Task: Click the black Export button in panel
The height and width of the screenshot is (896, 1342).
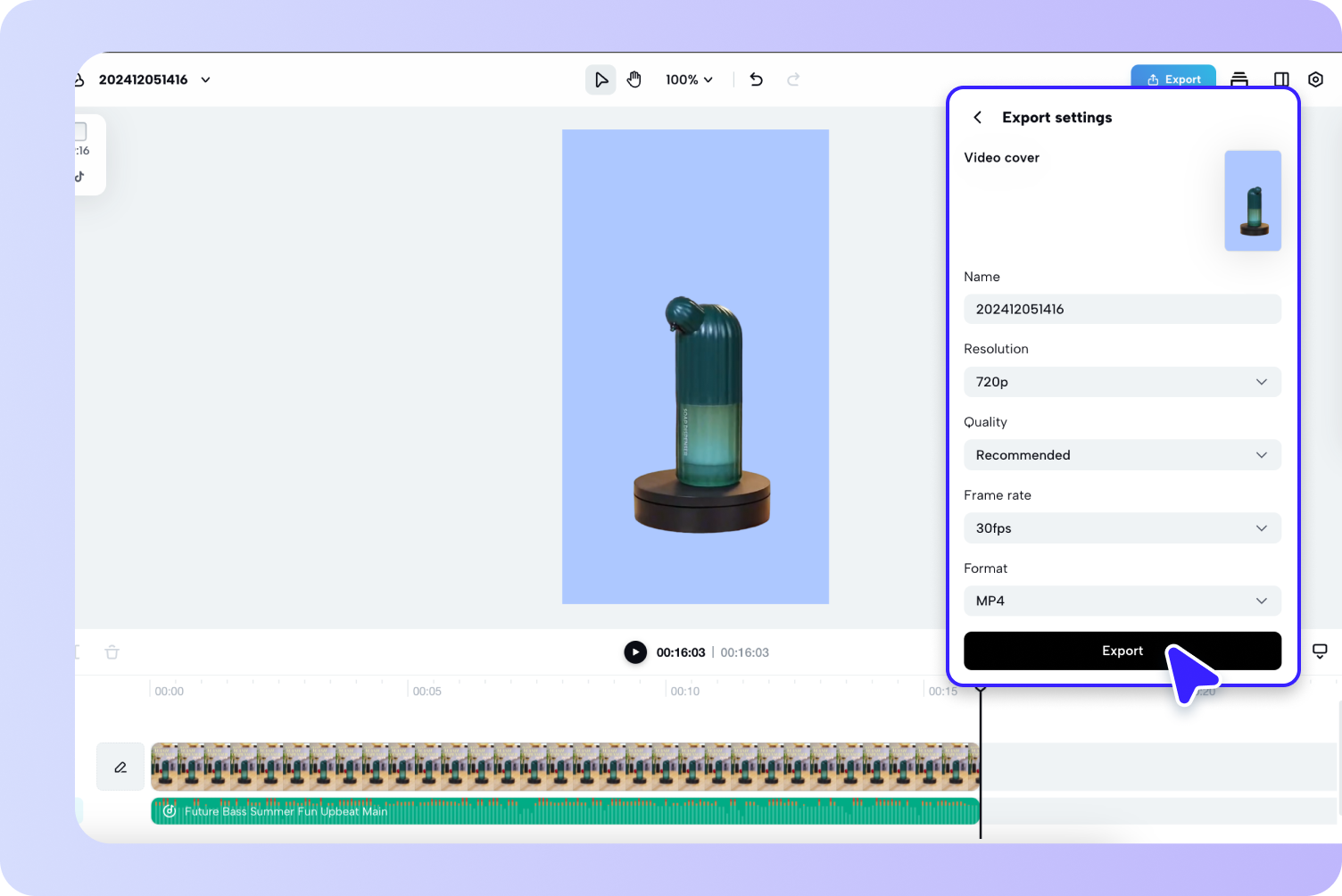Action: tap(1122, 651)
